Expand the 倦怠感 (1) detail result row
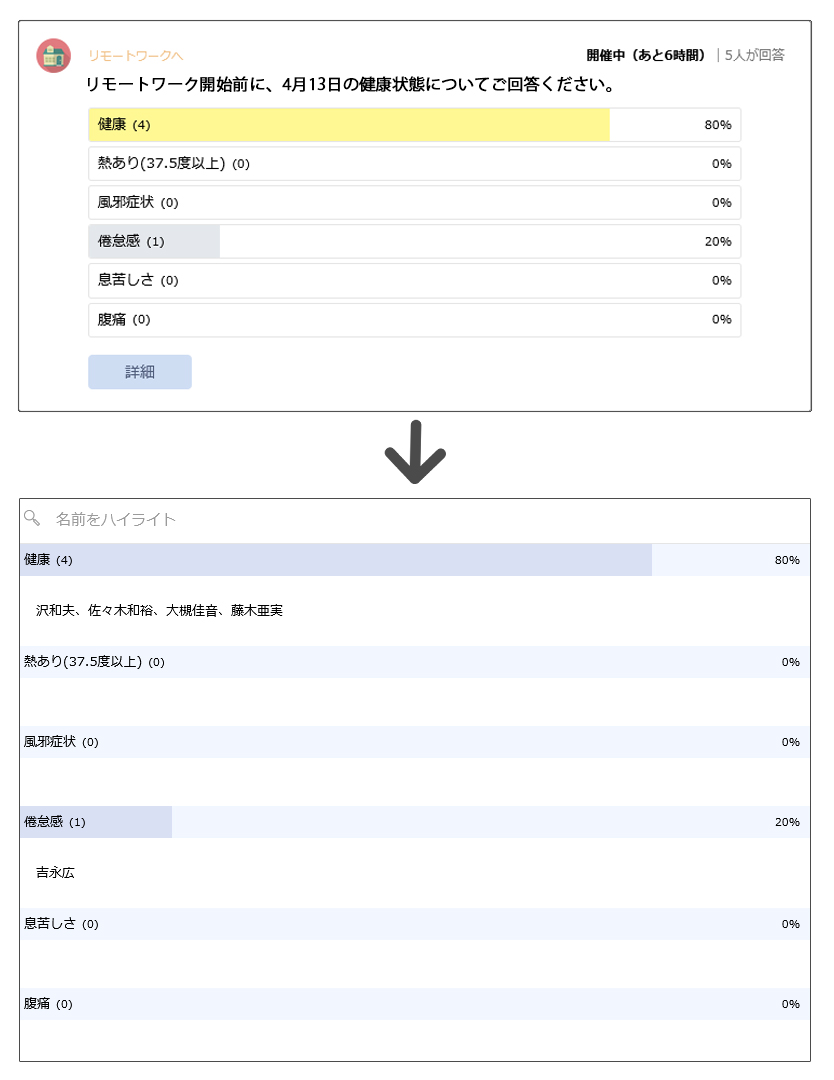This screenshot has width=834, height=1080. 415,822
